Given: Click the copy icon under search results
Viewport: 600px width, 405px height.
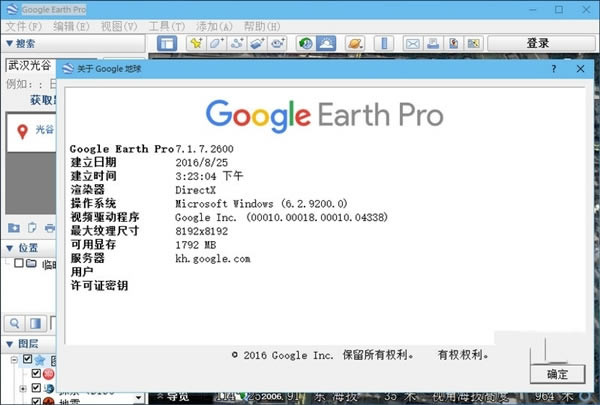Looking at the screenshot, I should 32,228.
